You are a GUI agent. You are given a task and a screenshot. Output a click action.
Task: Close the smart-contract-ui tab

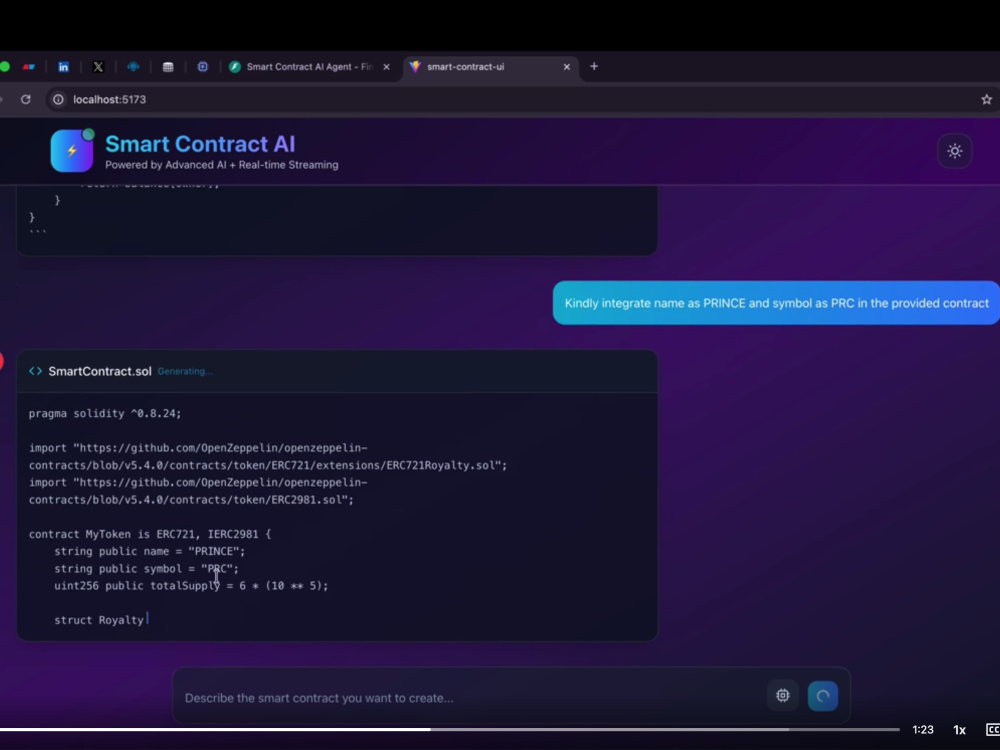point(566,67)
